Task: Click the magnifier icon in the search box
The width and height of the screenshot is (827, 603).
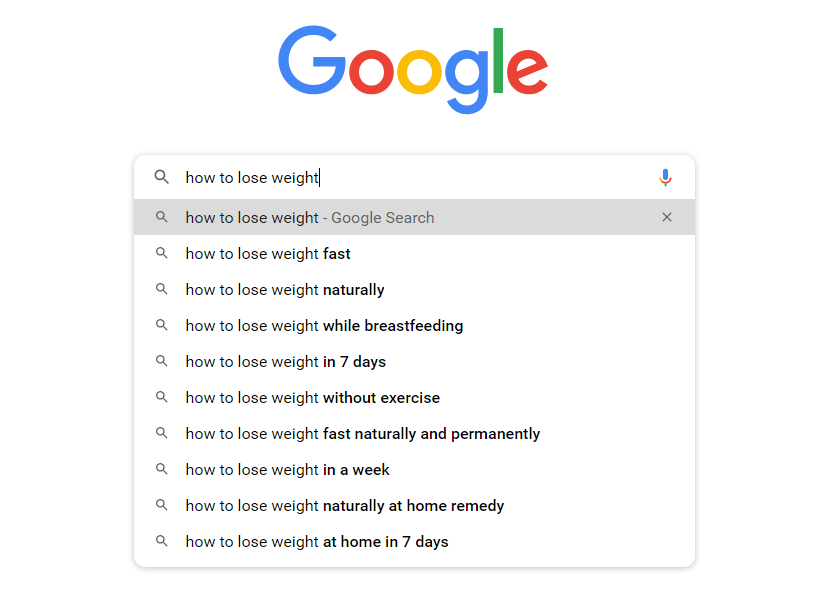Action: click(x=161, y=177)
